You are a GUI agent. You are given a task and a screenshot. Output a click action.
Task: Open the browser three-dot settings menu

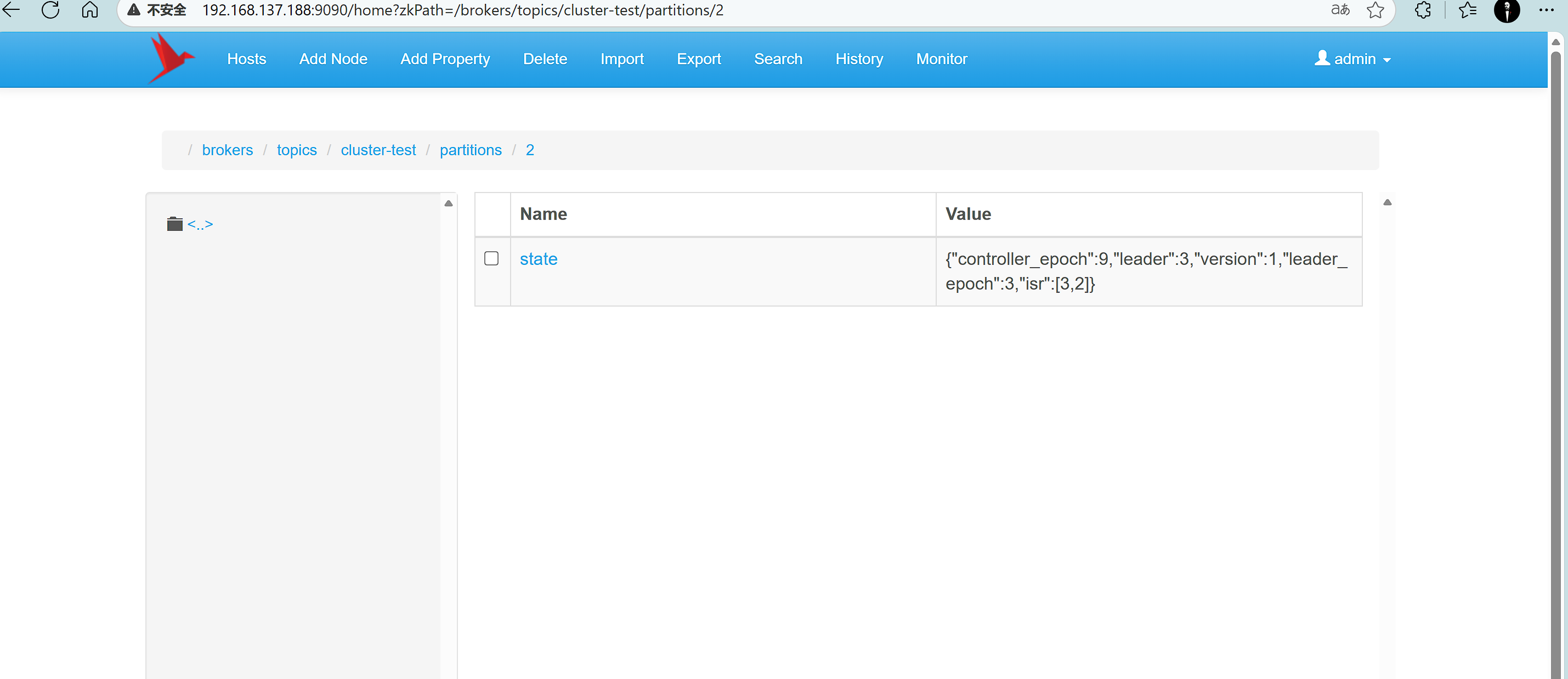tap(1546, 10)
